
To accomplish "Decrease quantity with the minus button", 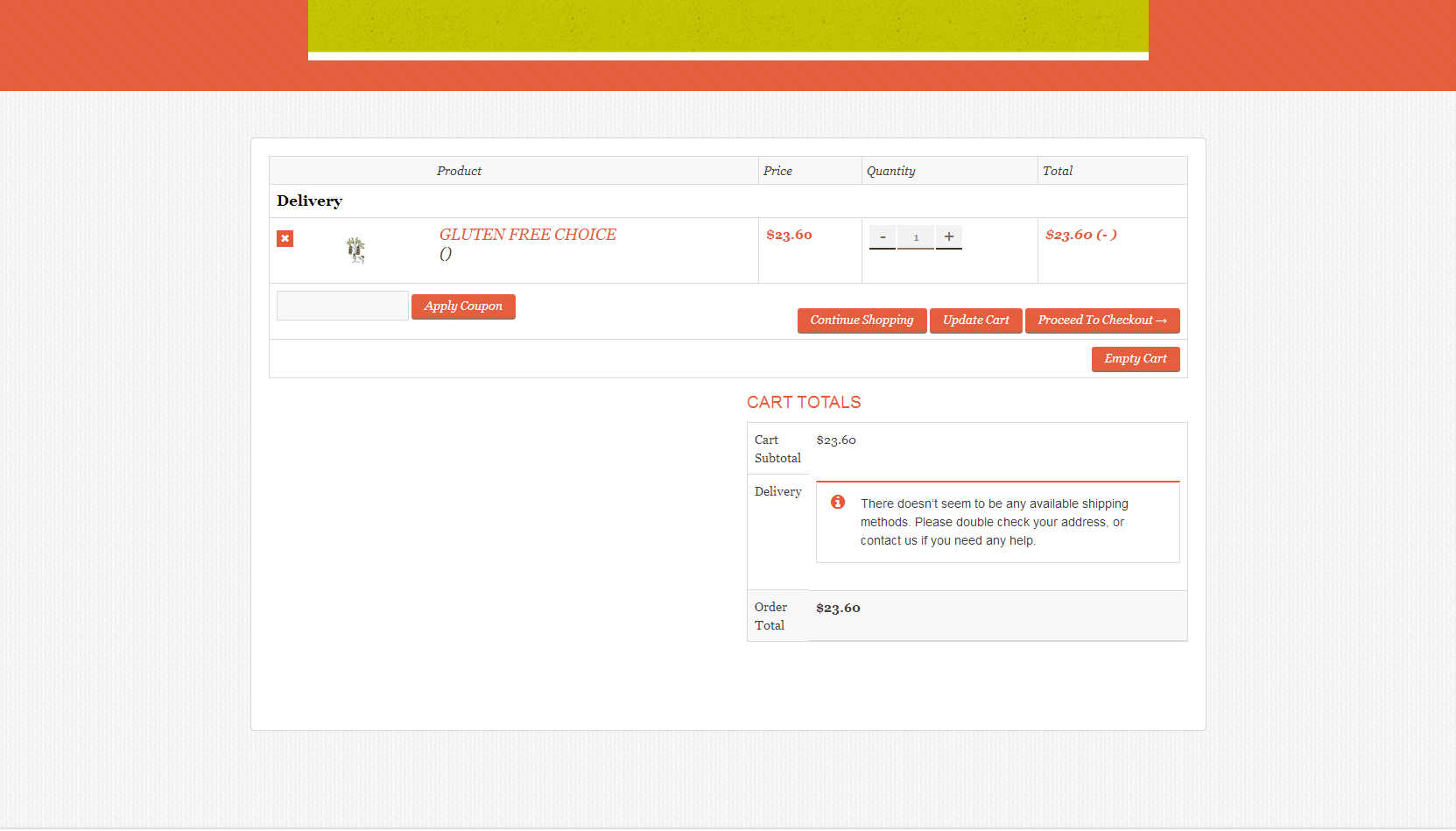I will pyautogui.click(x=883, y=237).
